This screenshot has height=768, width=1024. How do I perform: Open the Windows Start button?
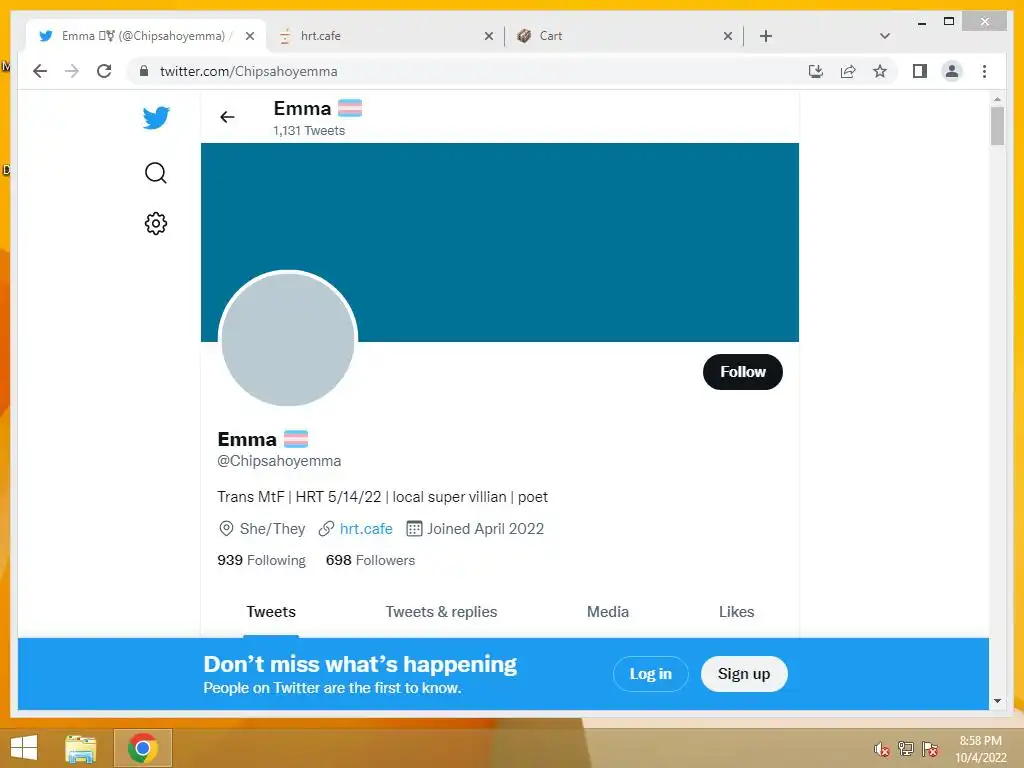pyautogui.click(x=24, y=748)
